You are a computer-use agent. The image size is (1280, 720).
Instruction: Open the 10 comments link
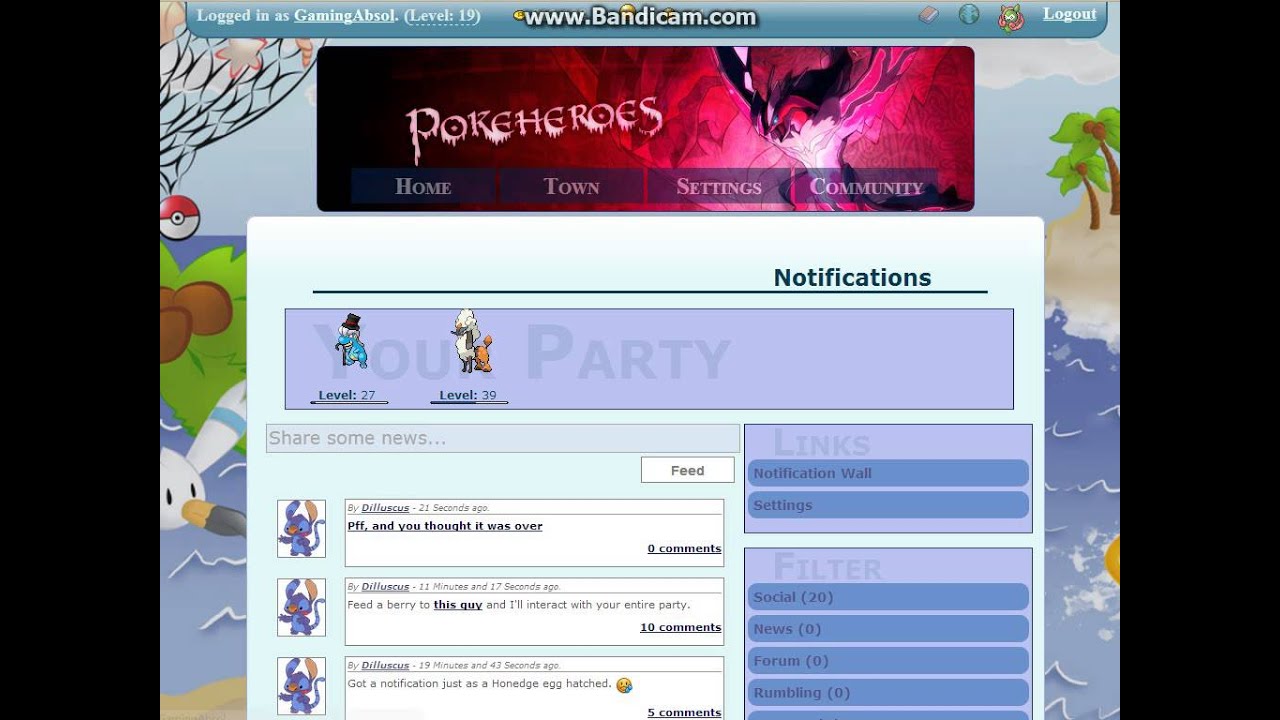[x=680, y=627]
